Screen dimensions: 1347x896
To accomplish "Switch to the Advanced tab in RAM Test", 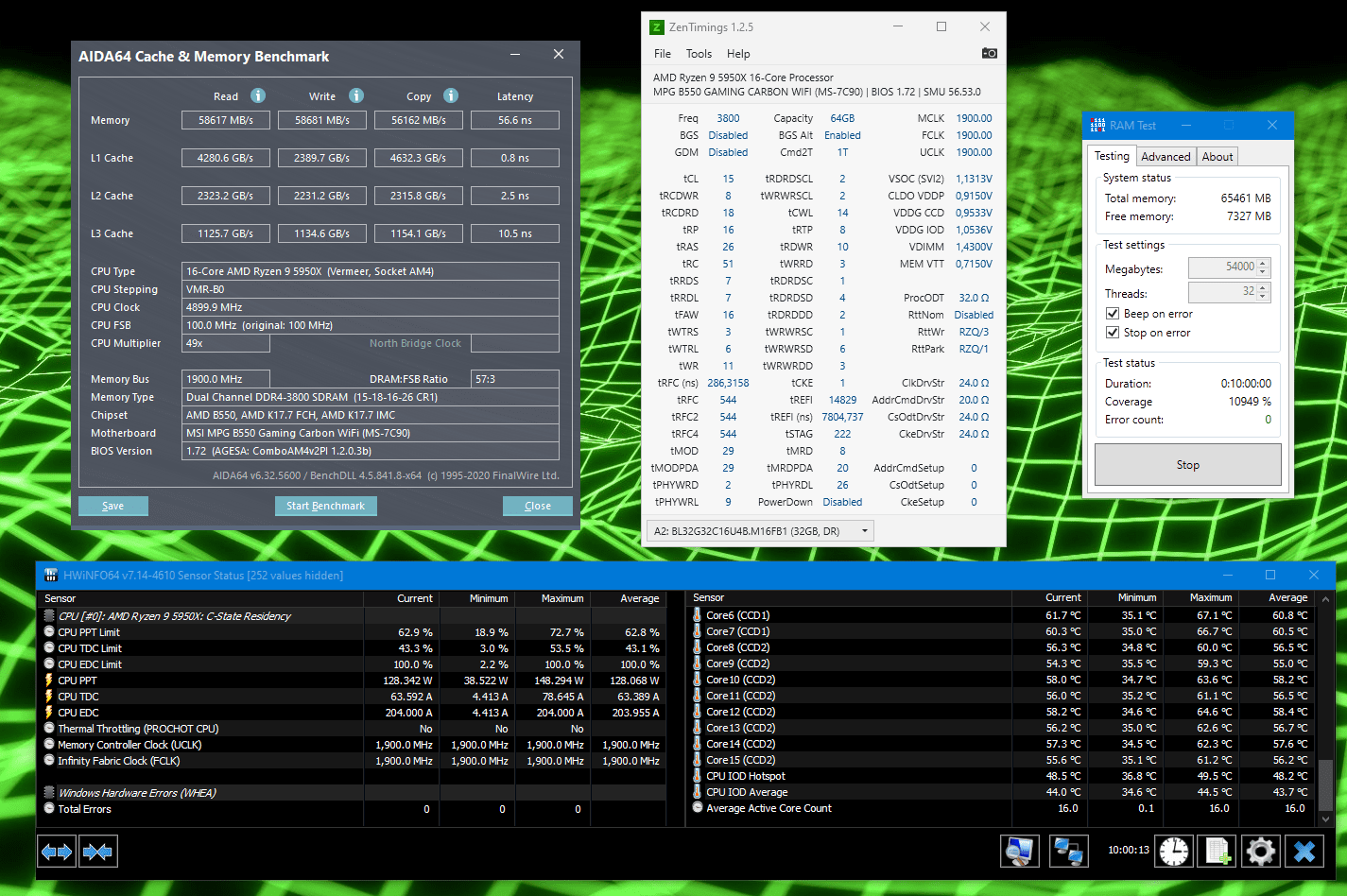I will [1166, 157].
